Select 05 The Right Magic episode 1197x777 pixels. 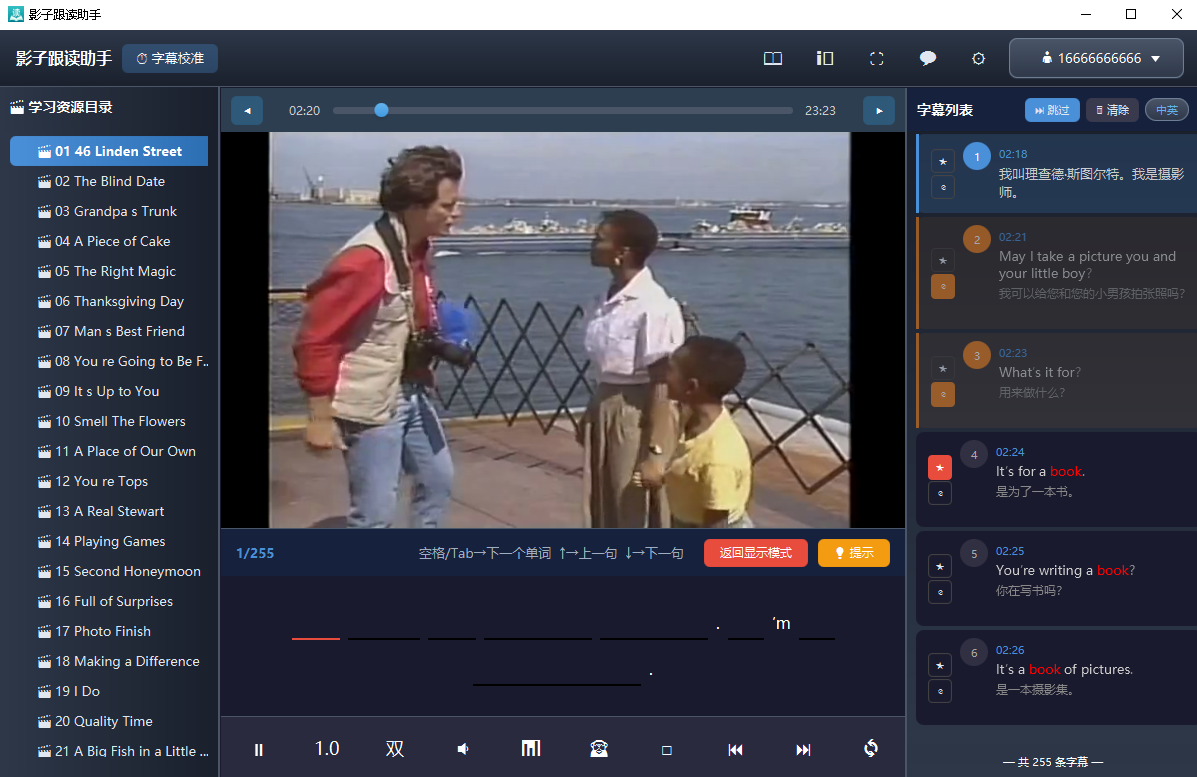pos(115,271)
